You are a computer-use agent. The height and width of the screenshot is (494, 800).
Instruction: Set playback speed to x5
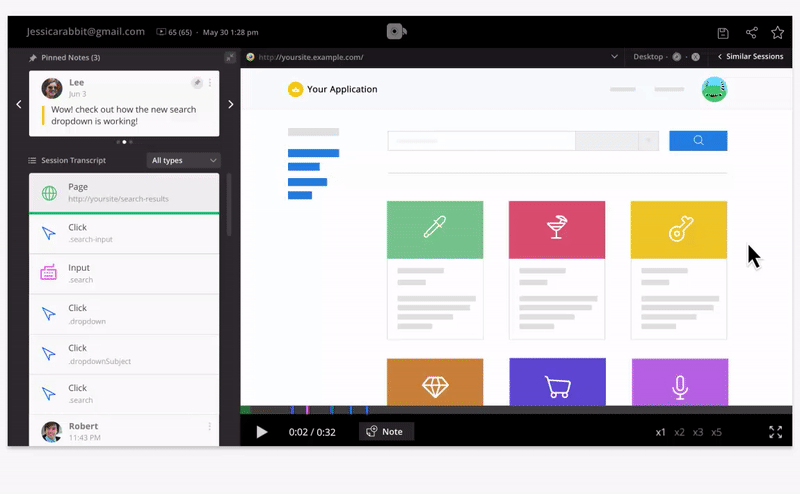(x=716, y=433)
